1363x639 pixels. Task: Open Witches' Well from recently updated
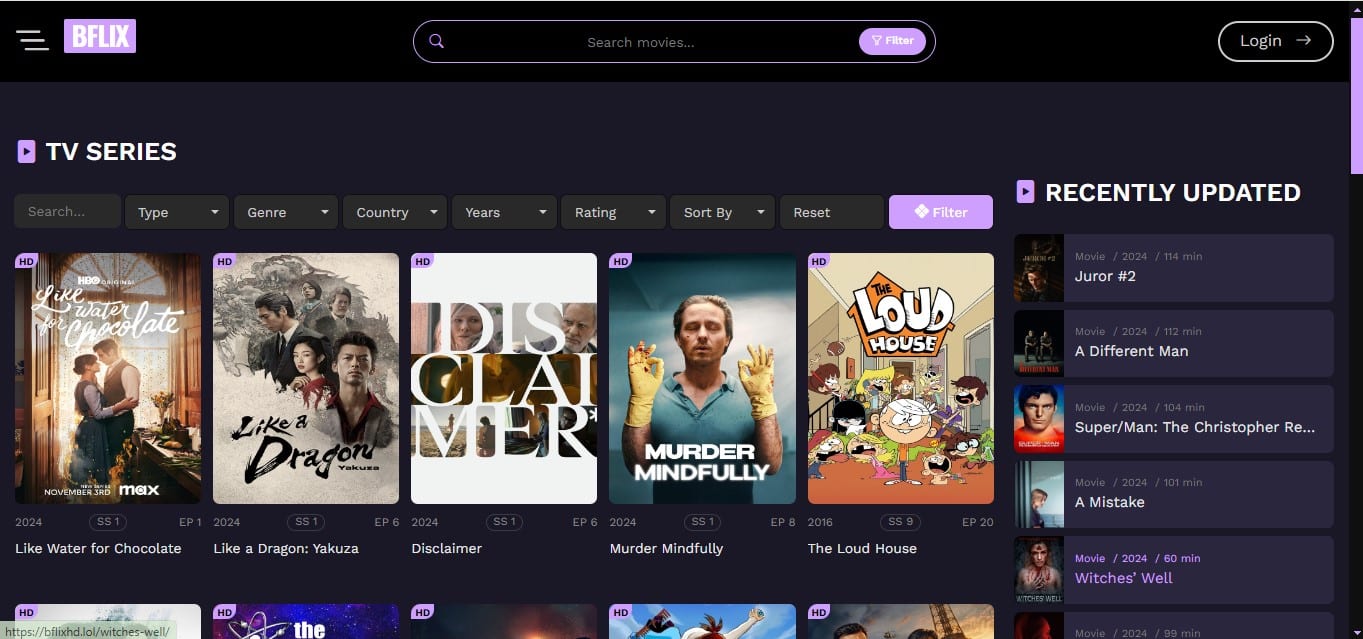pyautogui.click(x=1123, y=578)
